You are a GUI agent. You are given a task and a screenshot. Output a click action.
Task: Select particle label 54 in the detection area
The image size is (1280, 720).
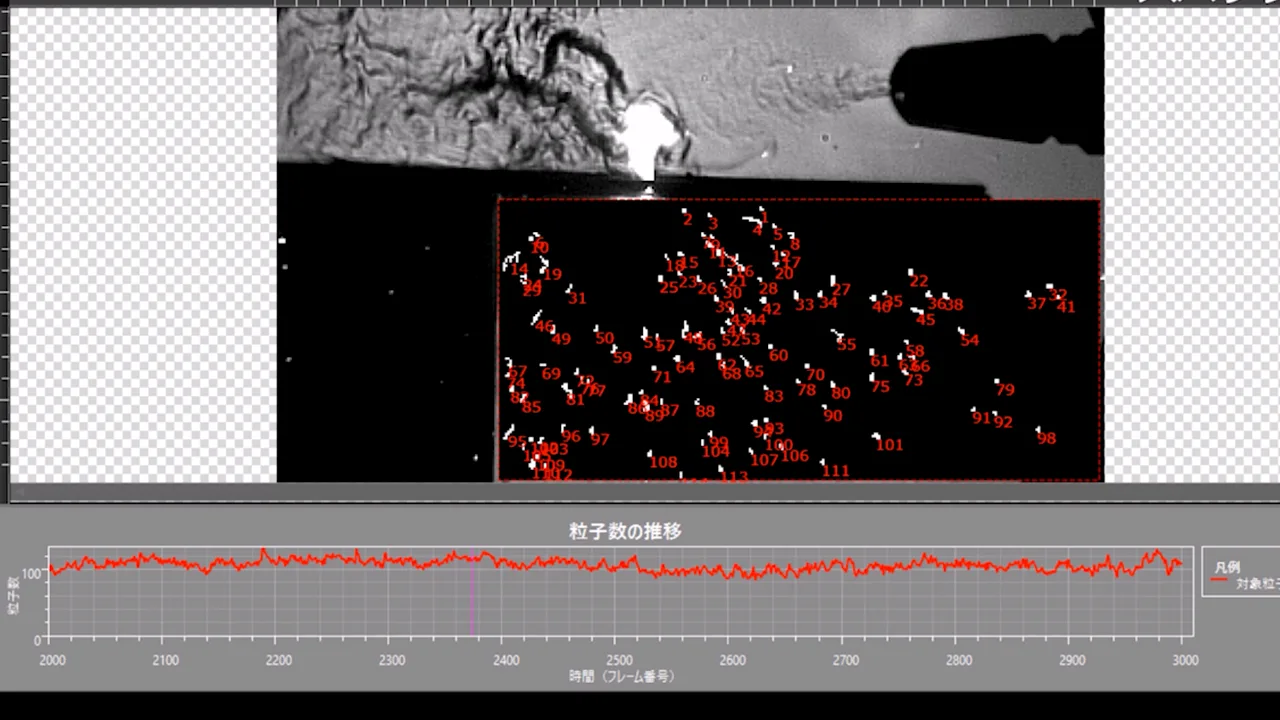(969, 340)
